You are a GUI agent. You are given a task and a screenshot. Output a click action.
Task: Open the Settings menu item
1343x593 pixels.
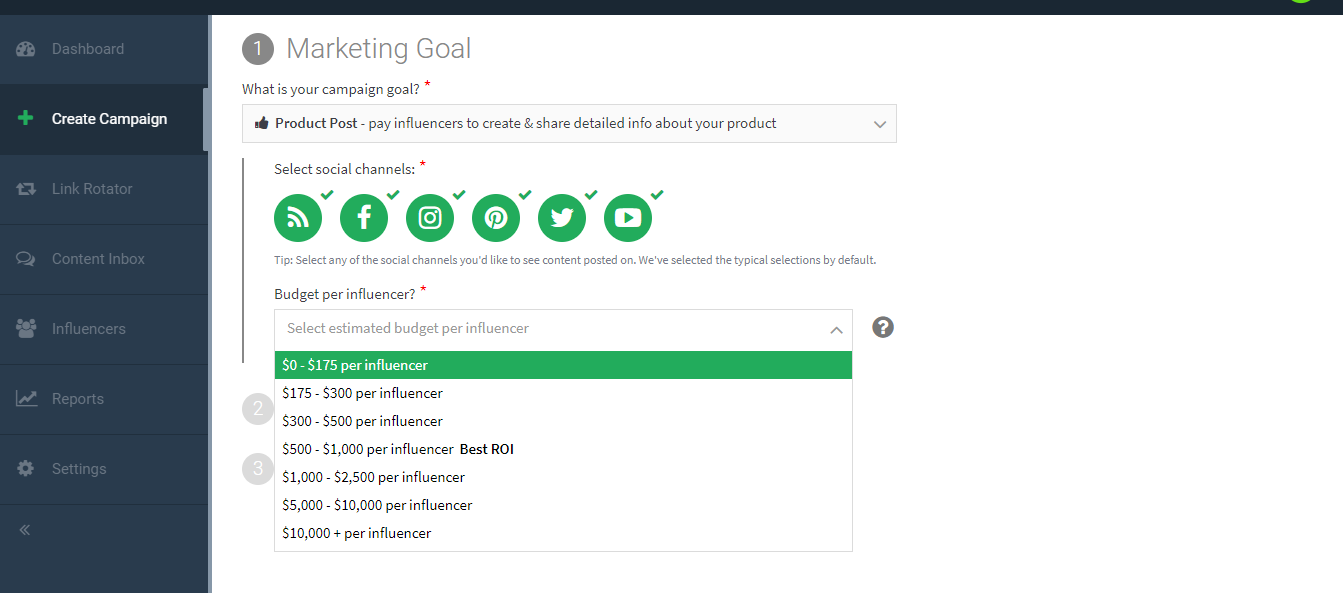[78, 469]
